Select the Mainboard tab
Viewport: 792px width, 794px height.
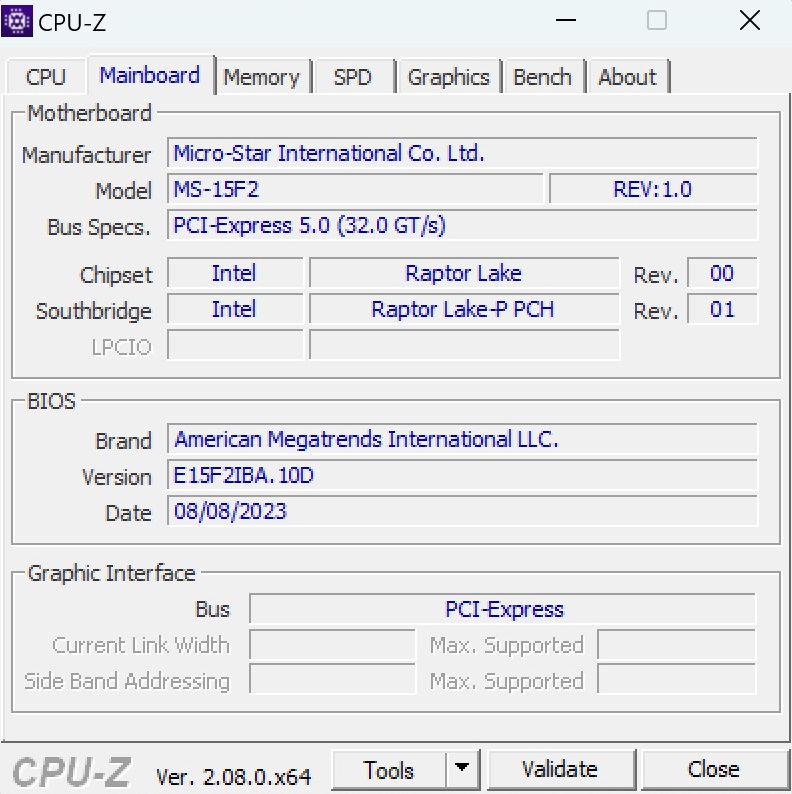click(150, 75)
